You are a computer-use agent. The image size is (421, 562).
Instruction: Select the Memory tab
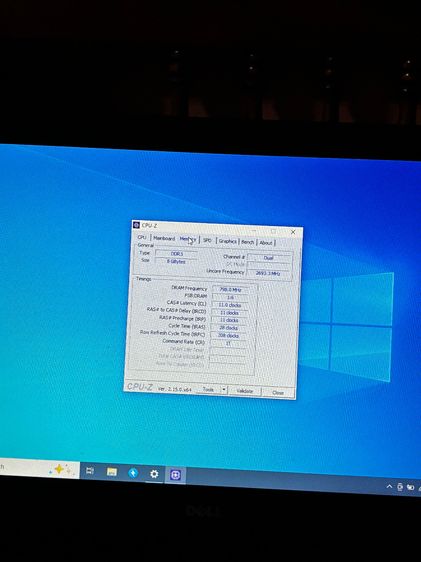(188, 239)
